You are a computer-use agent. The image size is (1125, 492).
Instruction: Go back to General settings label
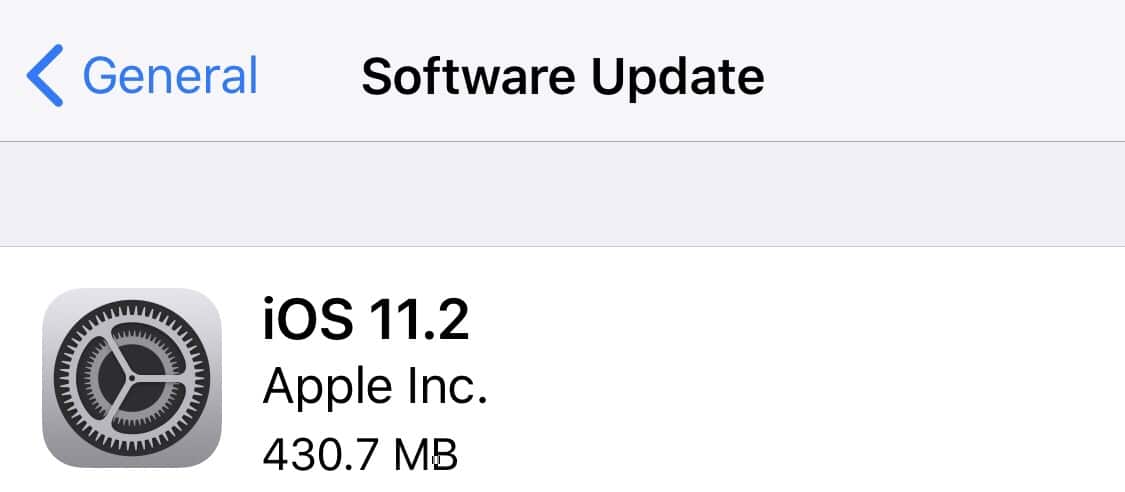coord(170,75)
